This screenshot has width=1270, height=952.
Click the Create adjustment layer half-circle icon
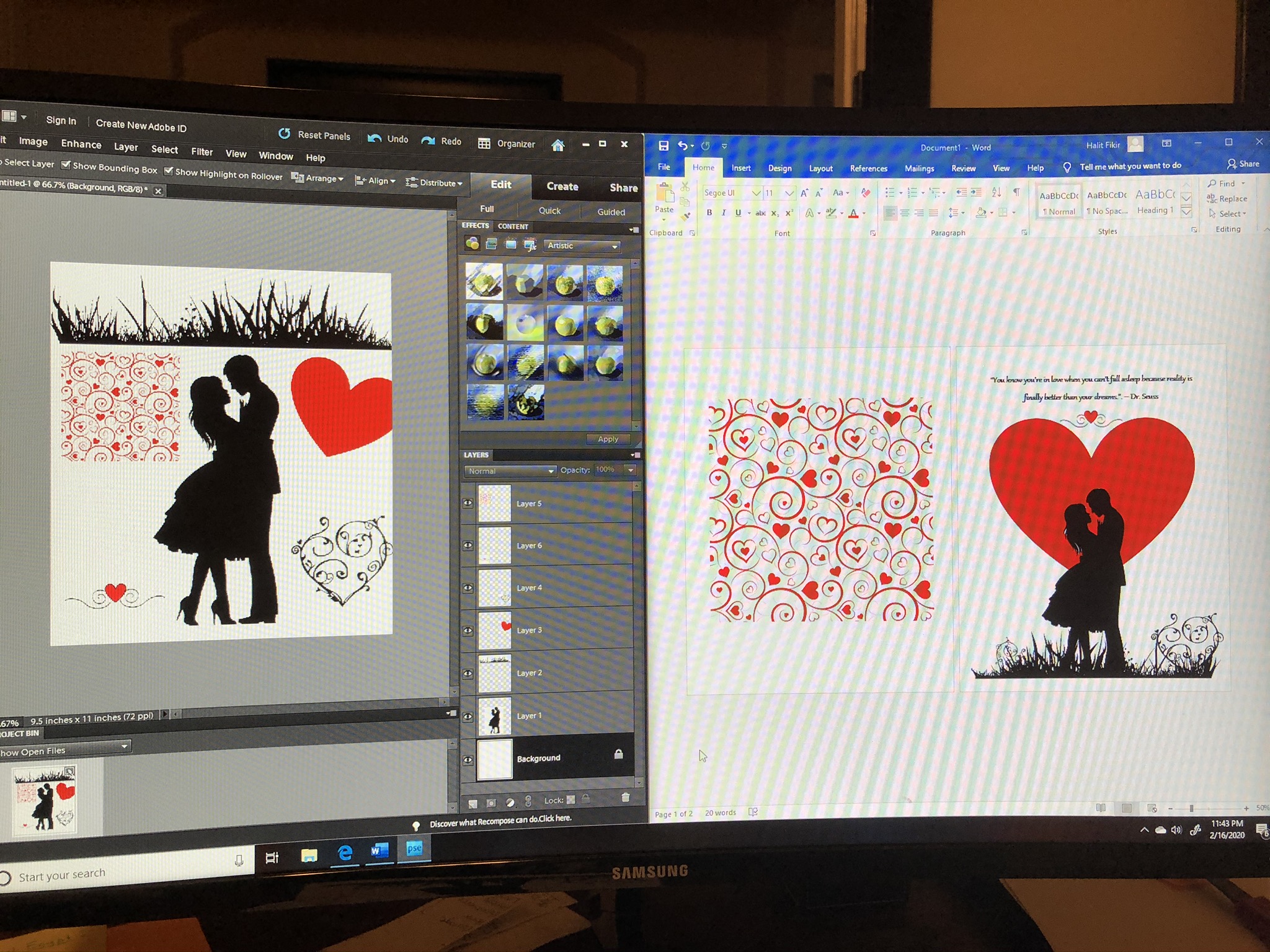(510, 802)
